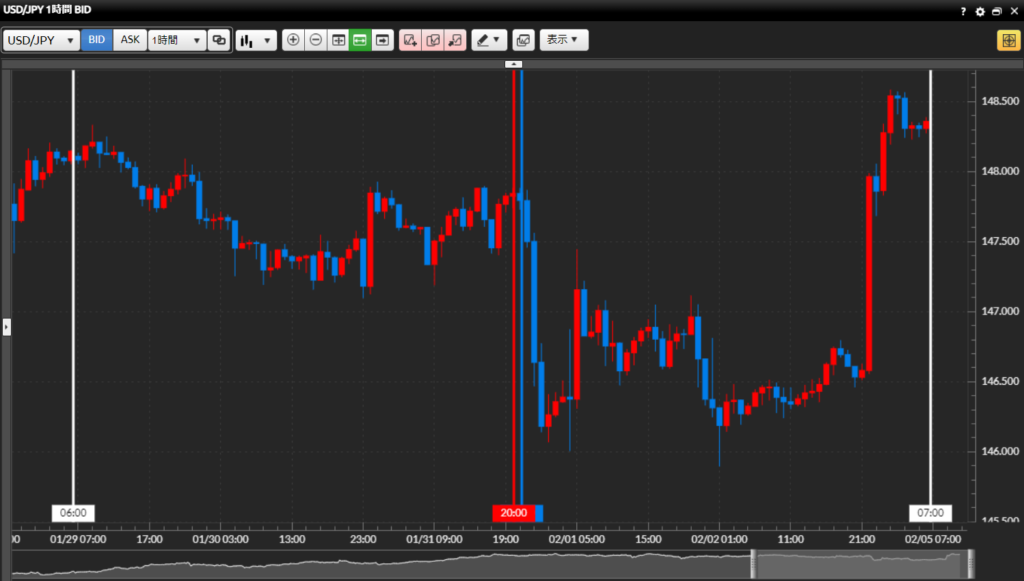Click the reset chart zoom icon

click(339, 40)
